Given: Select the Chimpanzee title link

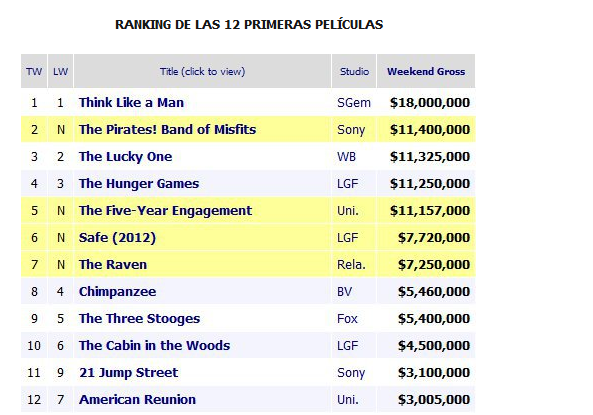Looking at the screenshot, I should click(x=117, y=292).
